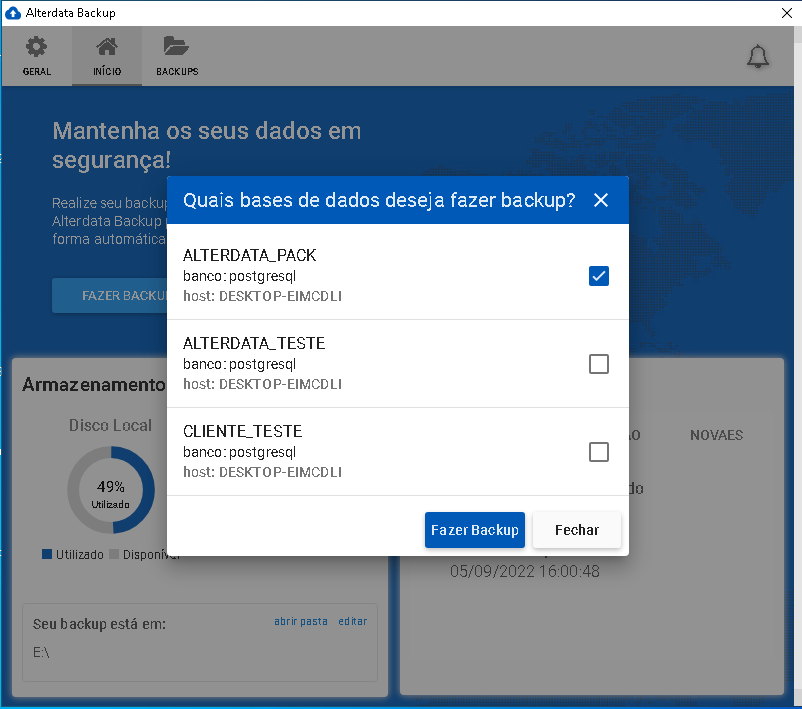
Task: Click the Alterdata Backup cloud logo in title bar
Action: point(13,13)
